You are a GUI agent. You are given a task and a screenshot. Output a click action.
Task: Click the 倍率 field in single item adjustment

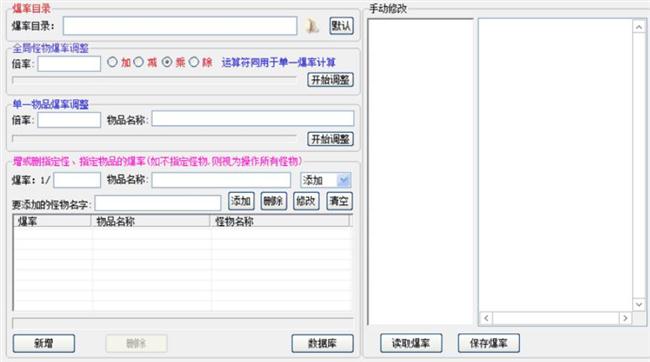click(x=69, y=120)
